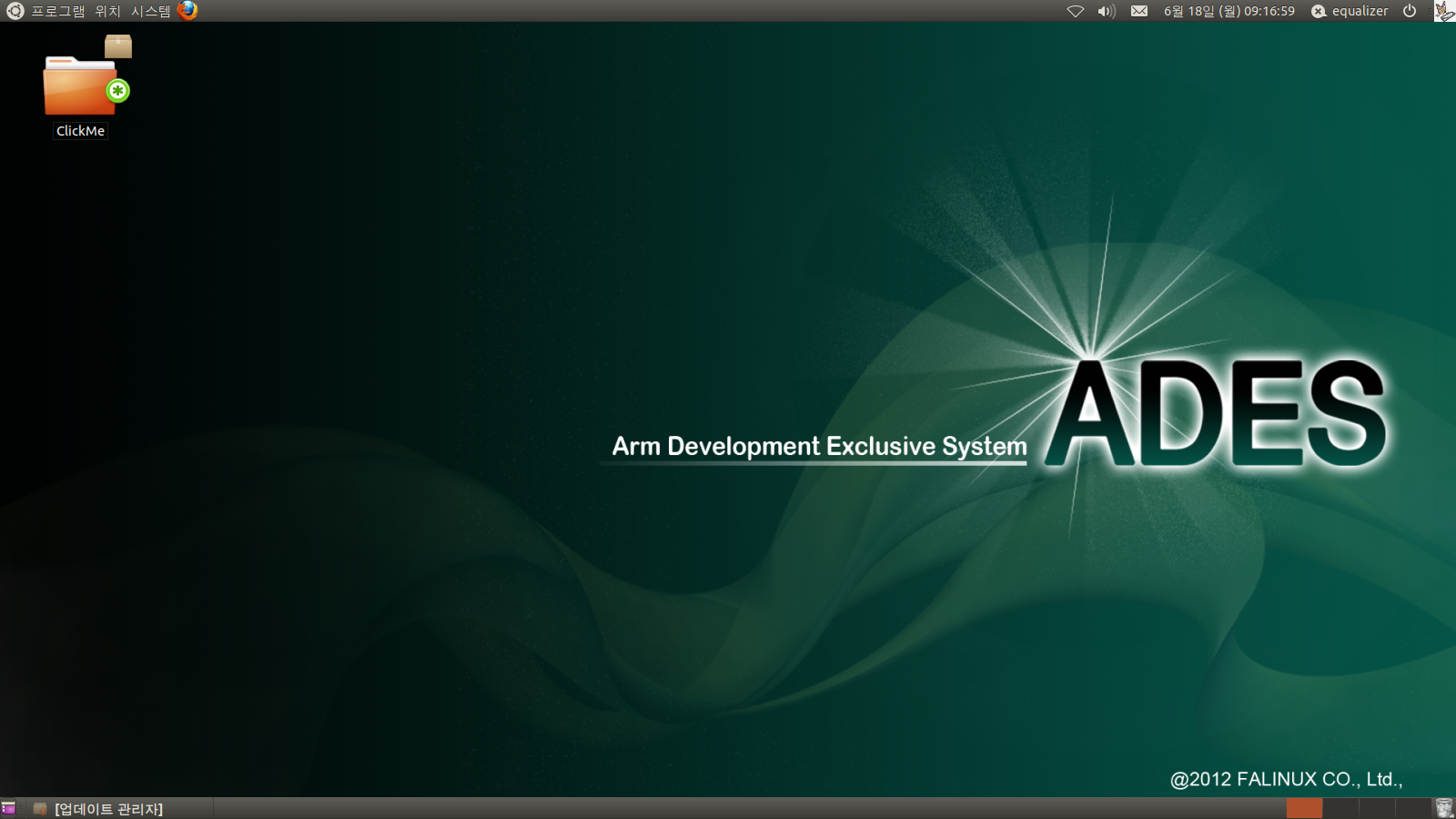The image size is (1456, 819).
Task: Switch to the fourth workspace in the switcher
Action: click(1413, 808)
